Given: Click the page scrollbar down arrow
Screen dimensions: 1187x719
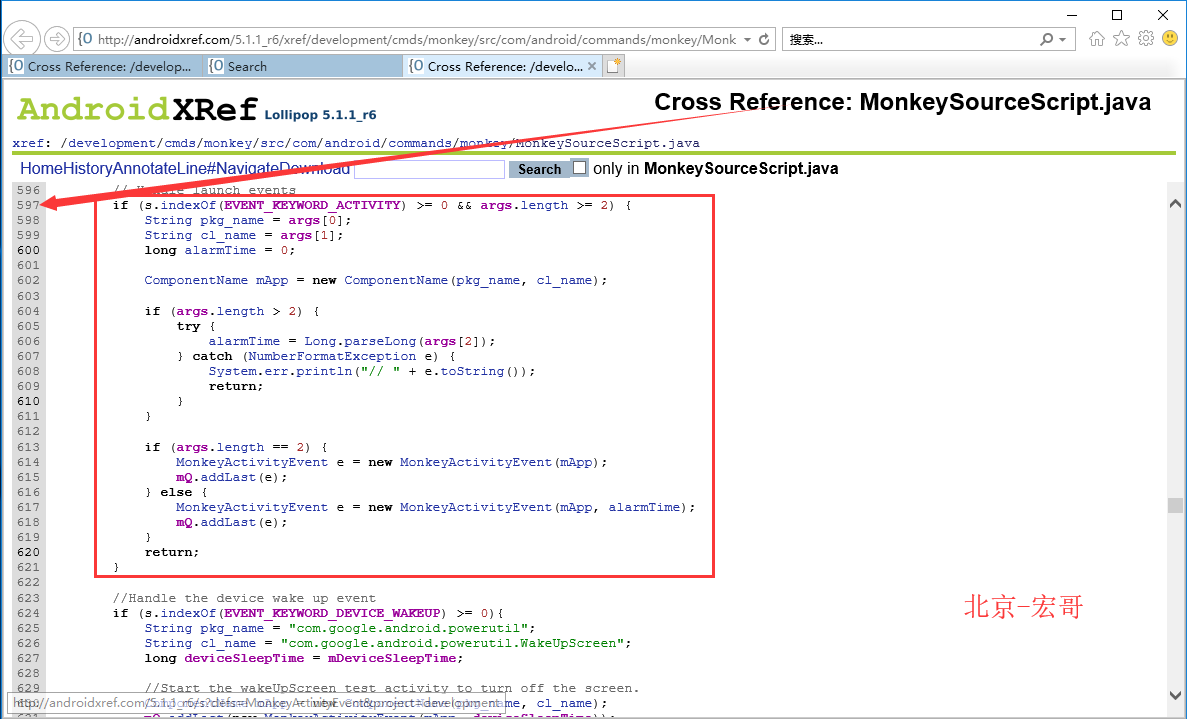Looking at the screenshot, I should (1175, 695).
